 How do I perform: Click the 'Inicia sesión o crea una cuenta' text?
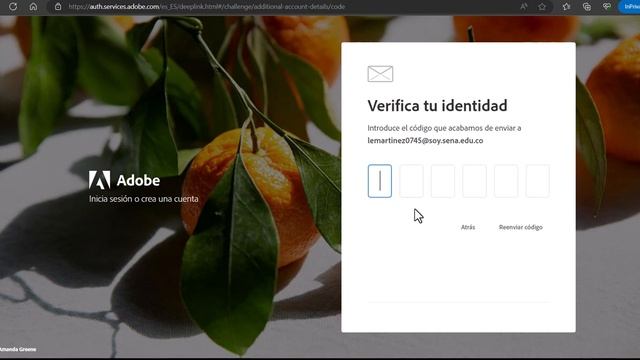pyautogui.click(x=144, y=199)
